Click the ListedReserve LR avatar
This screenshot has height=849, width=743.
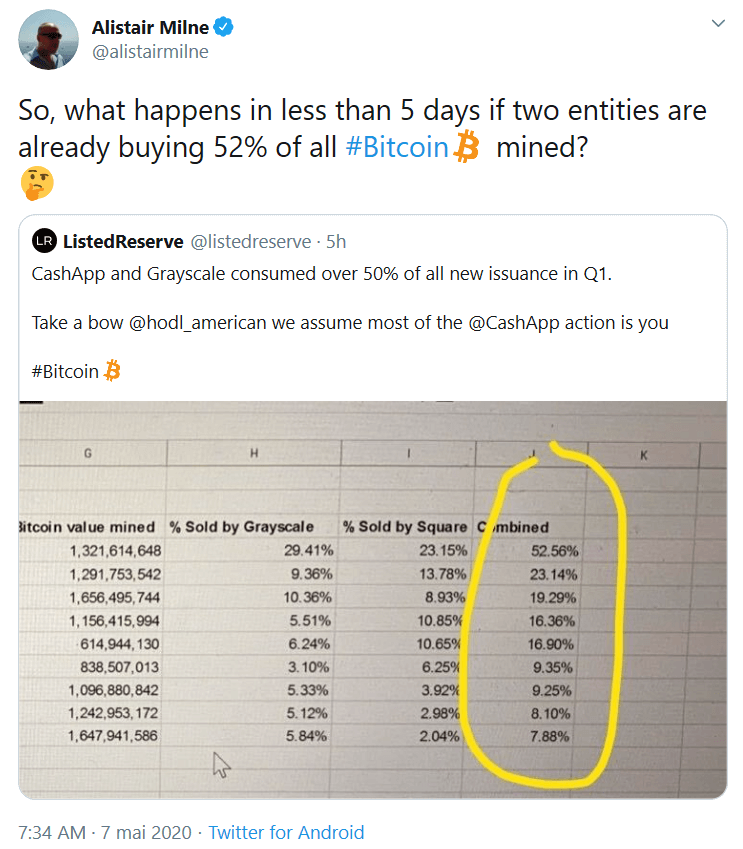(44, 241)
